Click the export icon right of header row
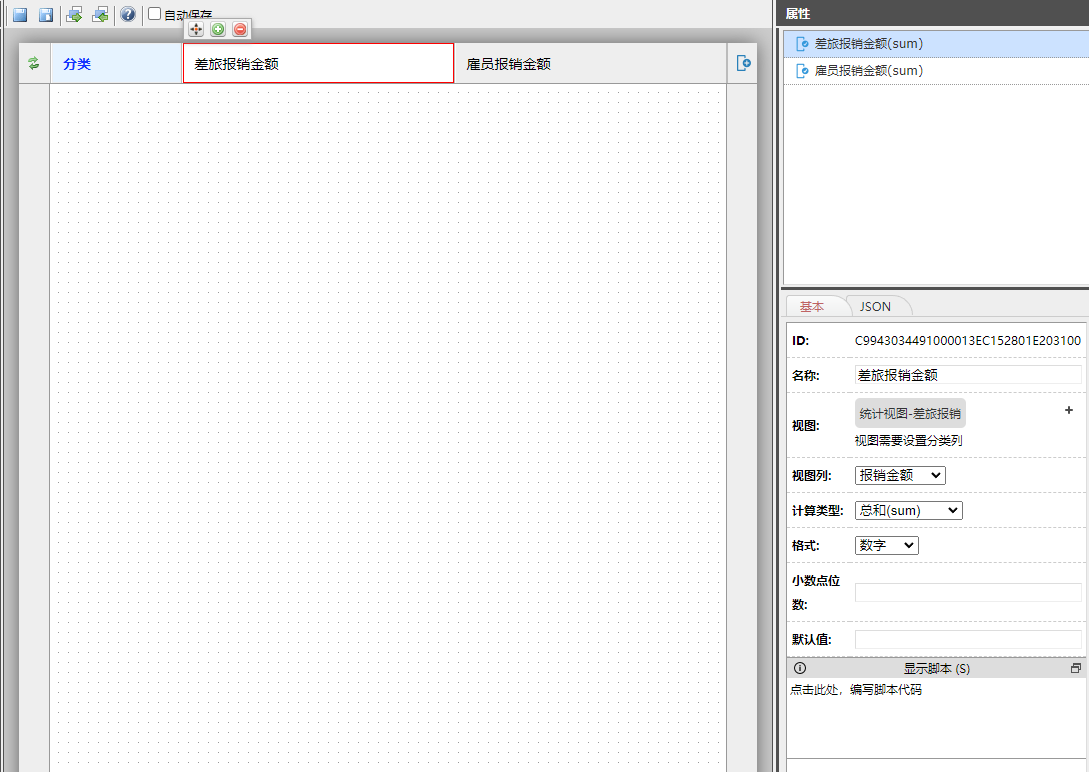1089x772 pixels. (x=743, y=63)
